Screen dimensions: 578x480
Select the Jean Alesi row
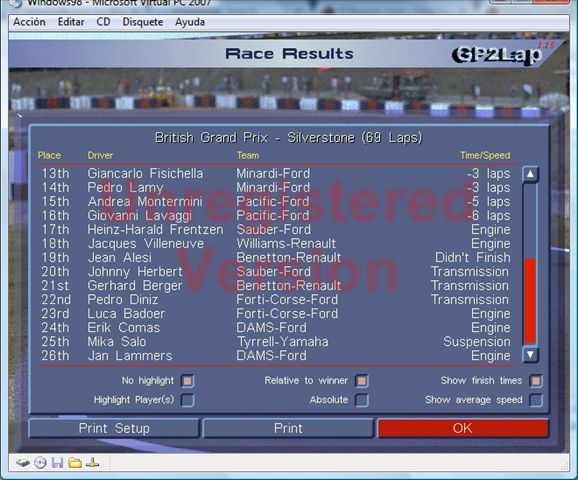tap(276, 258)
